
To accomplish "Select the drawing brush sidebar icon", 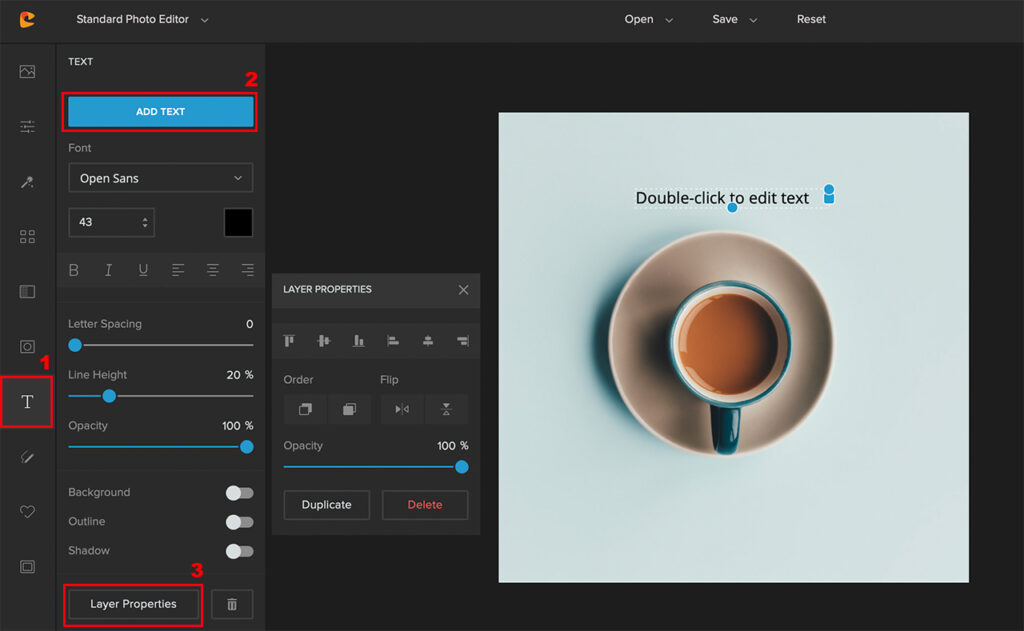I will coord(27,457).
